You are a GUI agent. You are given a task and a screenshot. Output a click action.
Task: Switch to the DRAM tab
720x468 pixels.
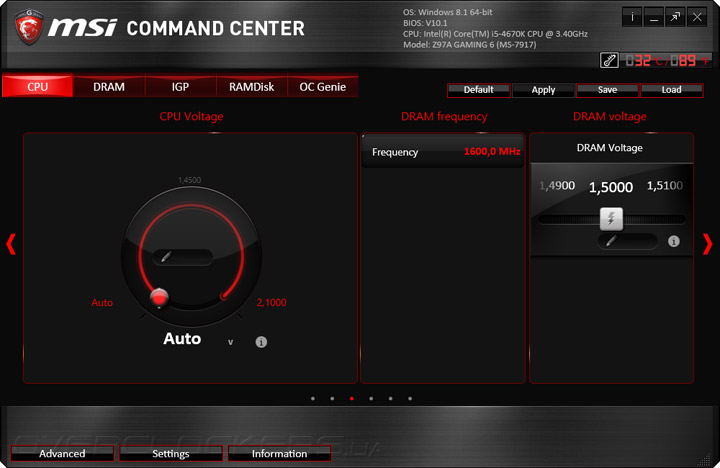point(109,86)
